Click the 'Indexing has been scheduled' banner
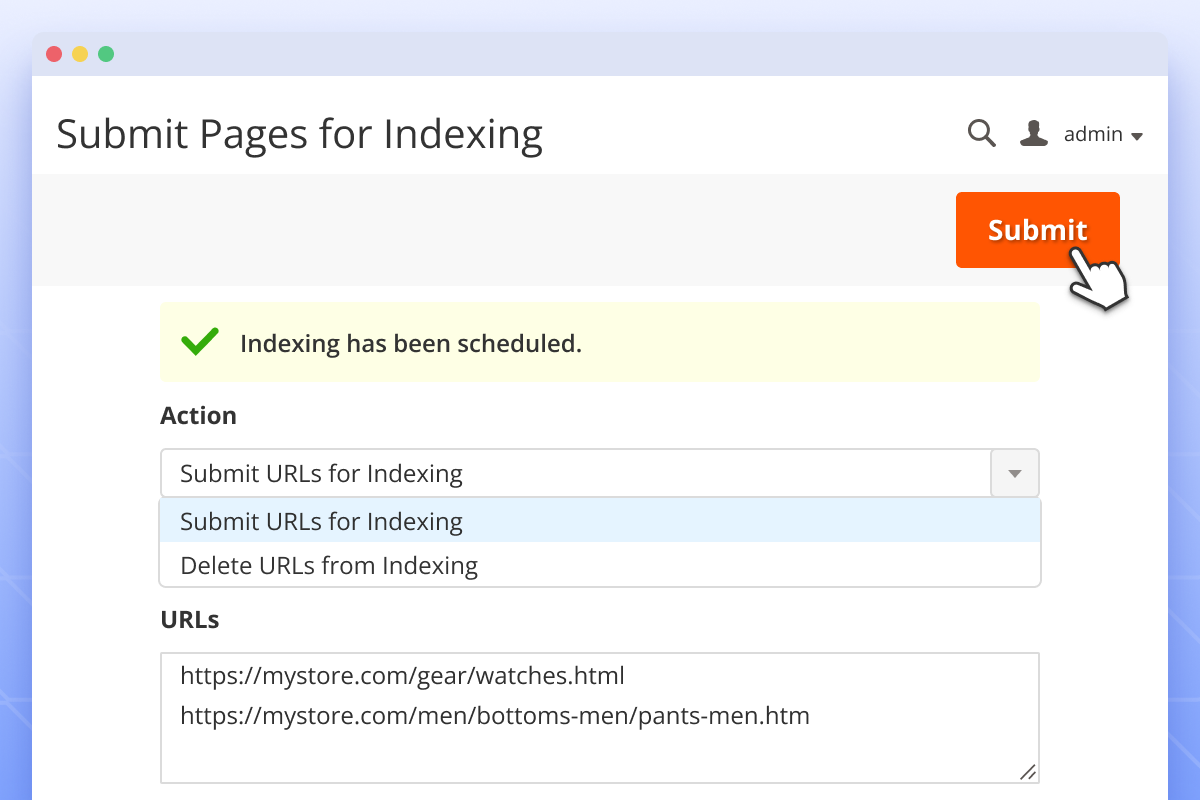 pos(600,342)
